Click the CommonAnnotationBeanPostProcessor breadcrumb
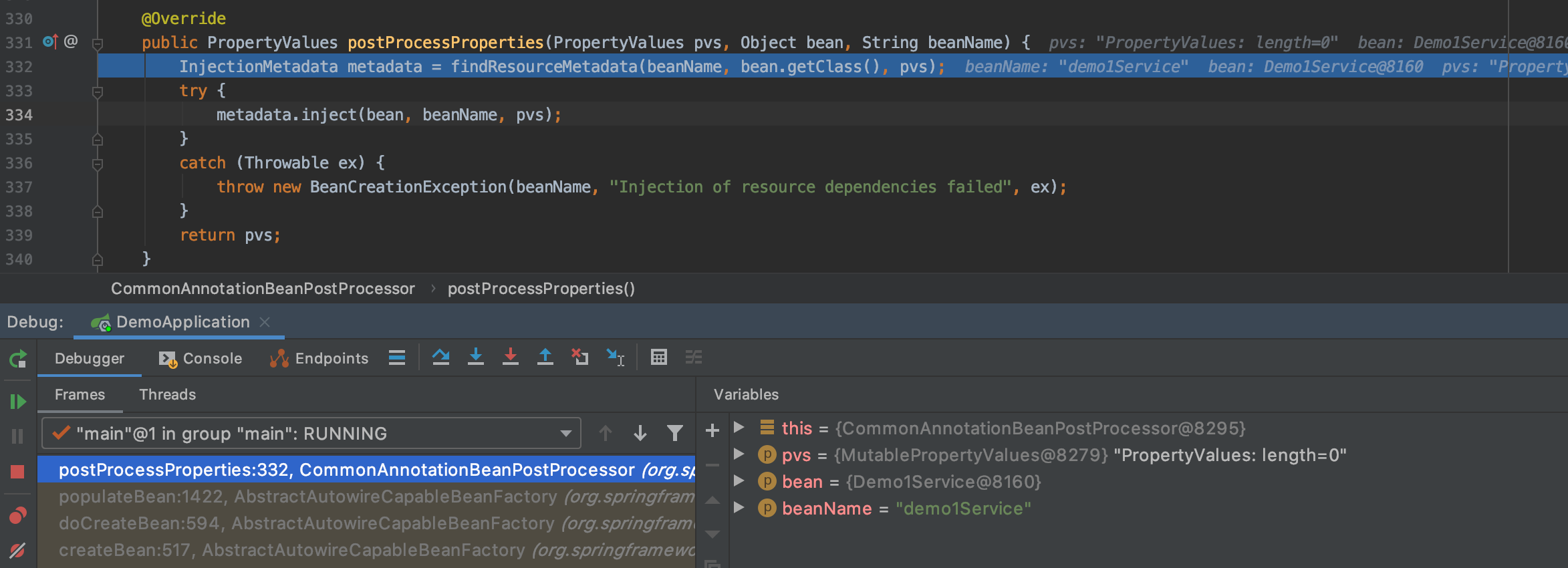1568x568 pixels. coord(263,289)
